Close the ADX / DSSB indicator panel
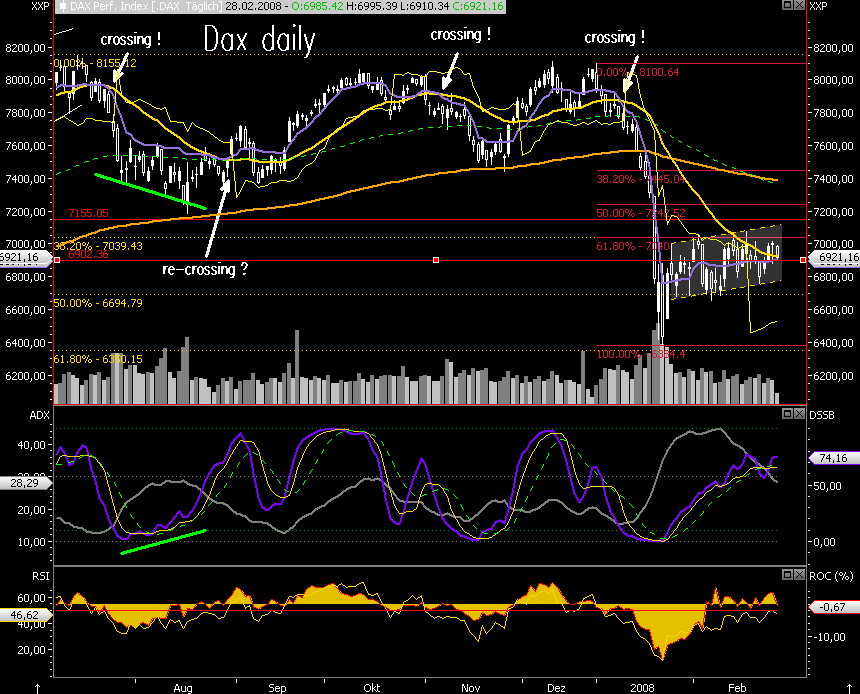The width and height of the screenshot is (860, 694). pyautogui.click(x=799, y=413)
